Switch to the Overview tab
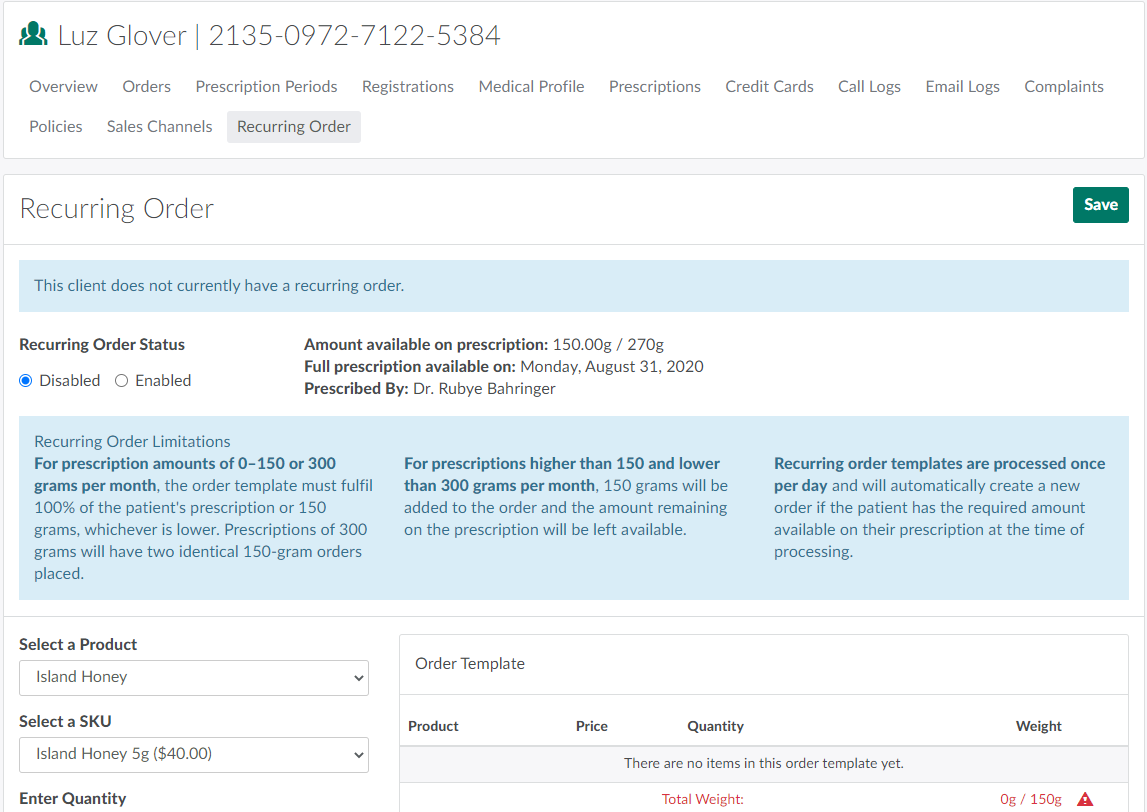 [63, 87]
